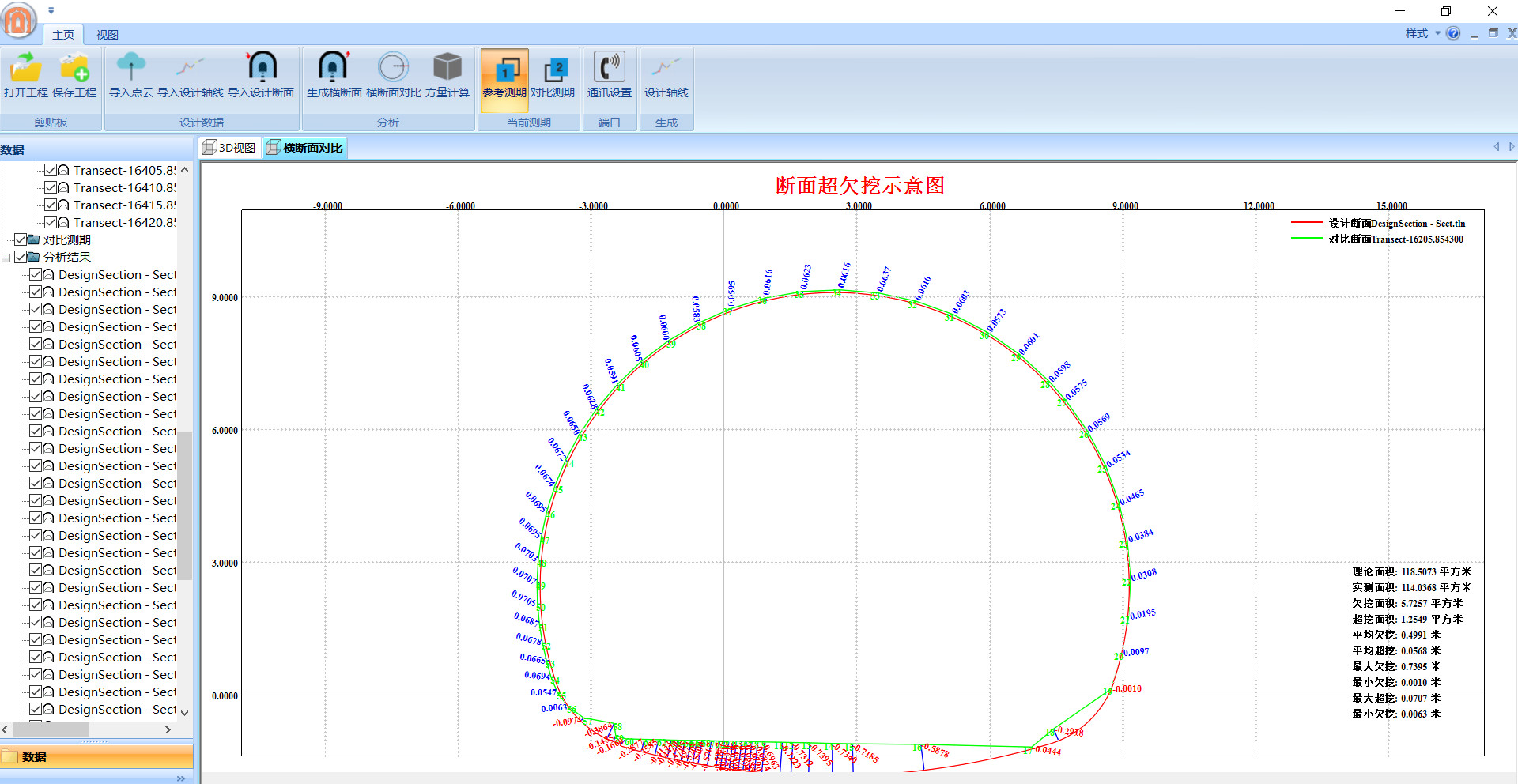The height and width of the screenshot is (784, 1518).
Task: Click the chart title 断面超欠挖示意图
Action: click(860, 186)
